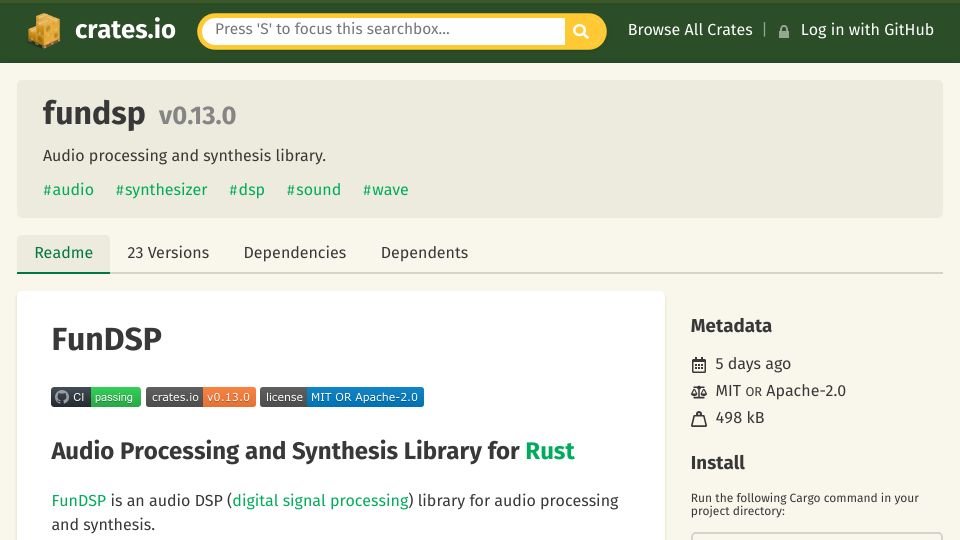The height and width of the screenshot is (540, 960).
Task: Click the weight icon beside 498 kB
Action: pos(699,419)
